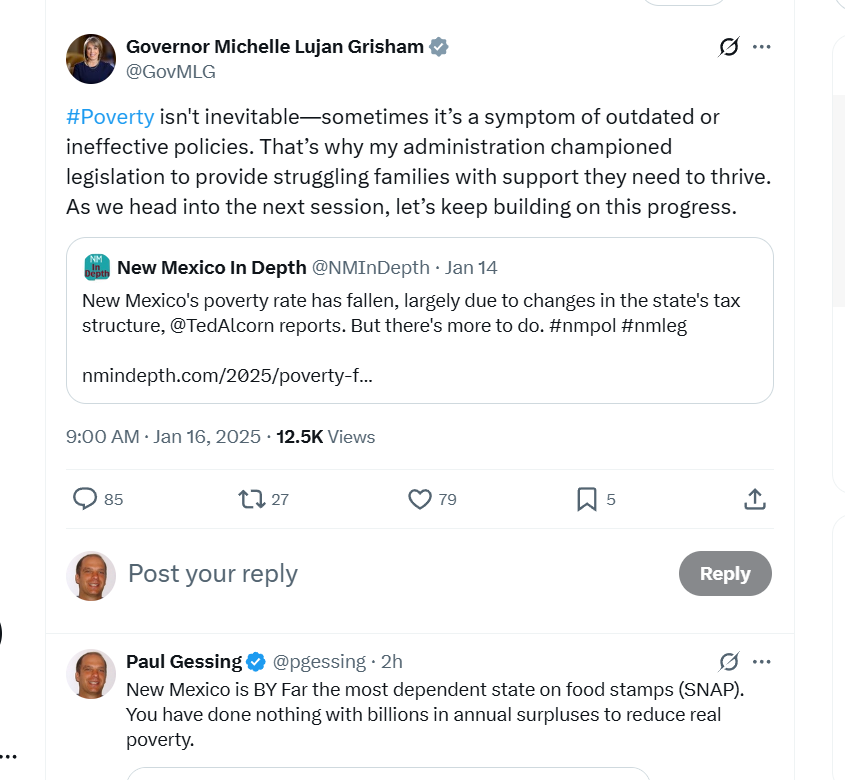Open the @GovMLG handle link

tap(171, 72)
